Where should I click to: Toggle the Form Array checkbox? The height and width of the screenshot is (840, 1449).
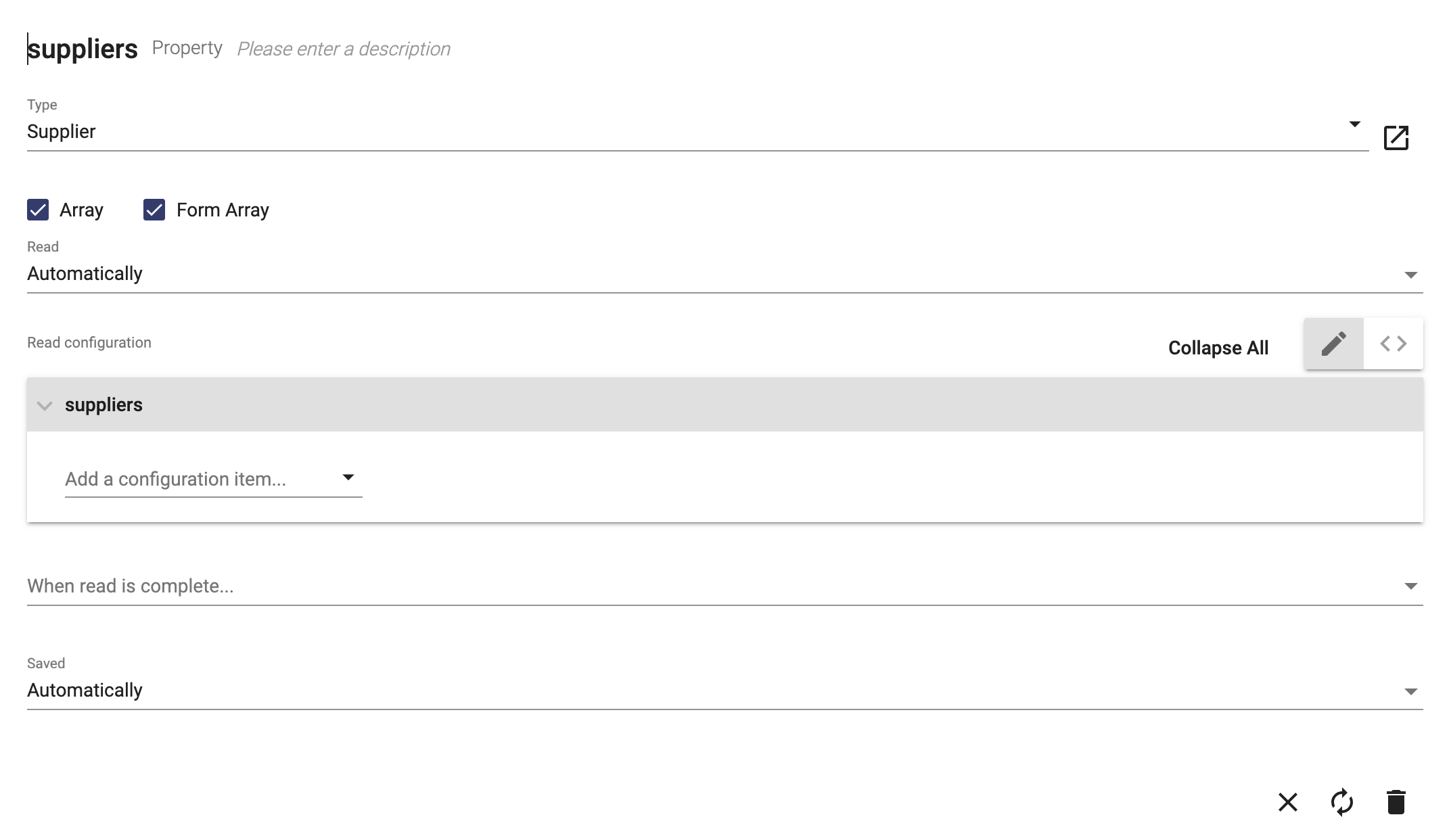tap(155, 210)
